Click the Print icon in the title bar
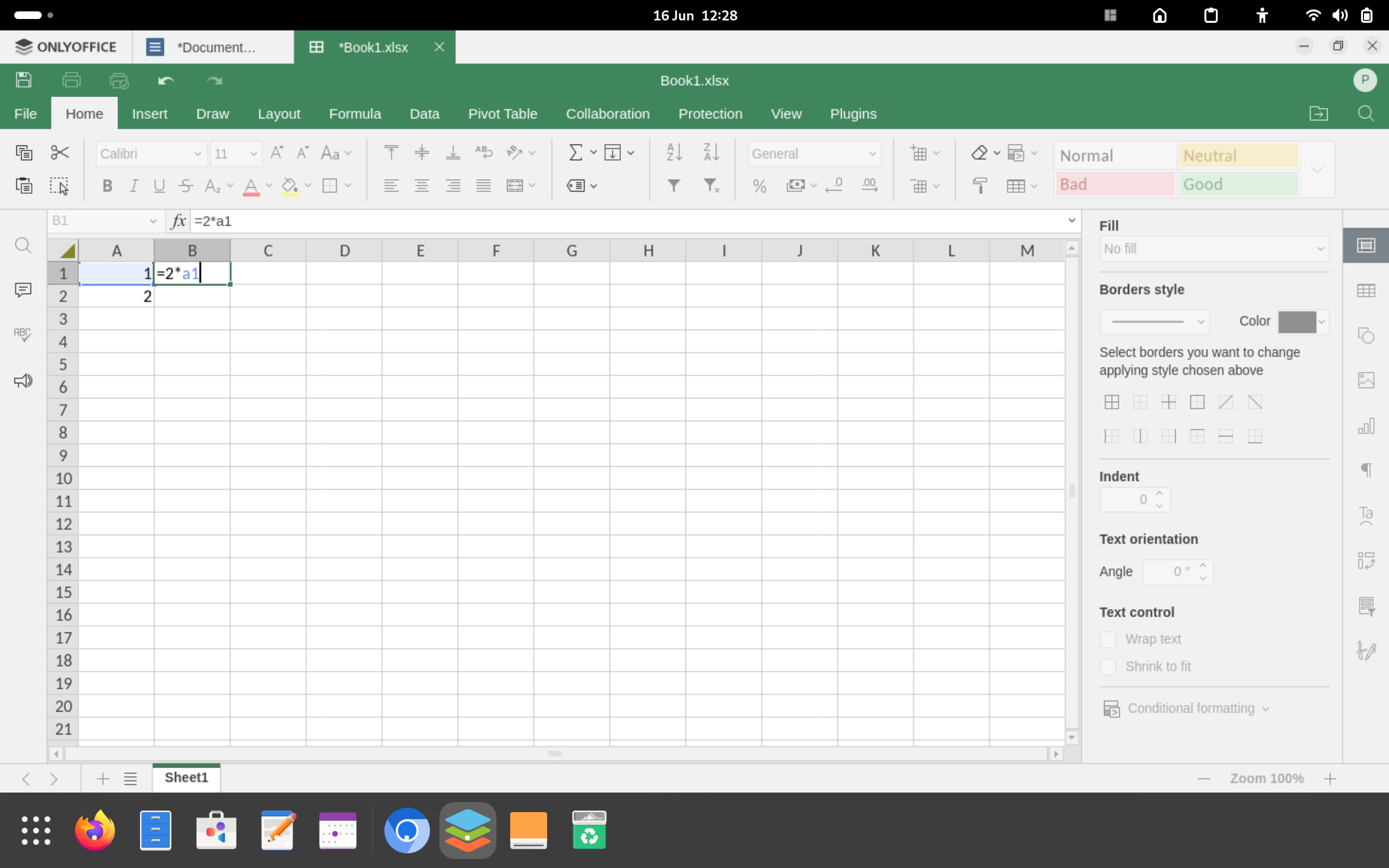The image size is (1389, 868). coord(71,80)
